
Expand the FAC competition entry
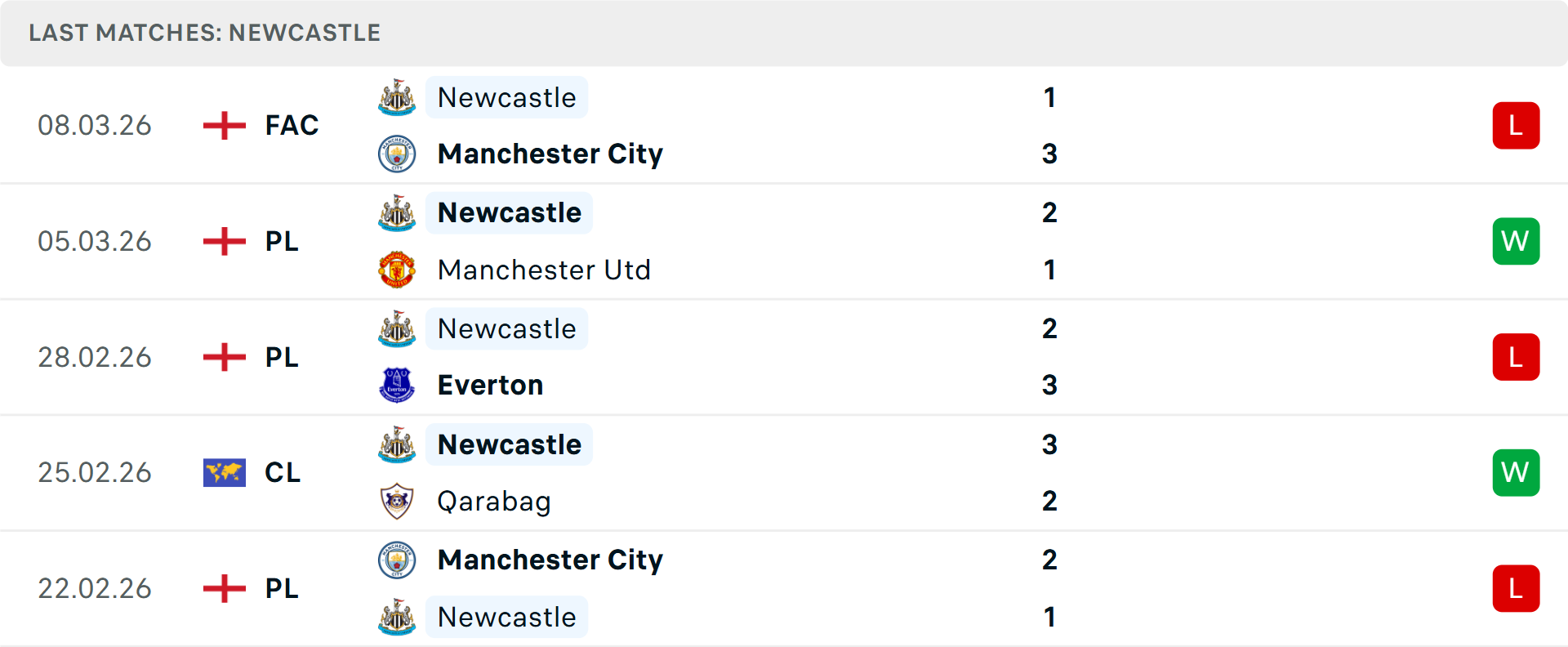click(292, 125)
